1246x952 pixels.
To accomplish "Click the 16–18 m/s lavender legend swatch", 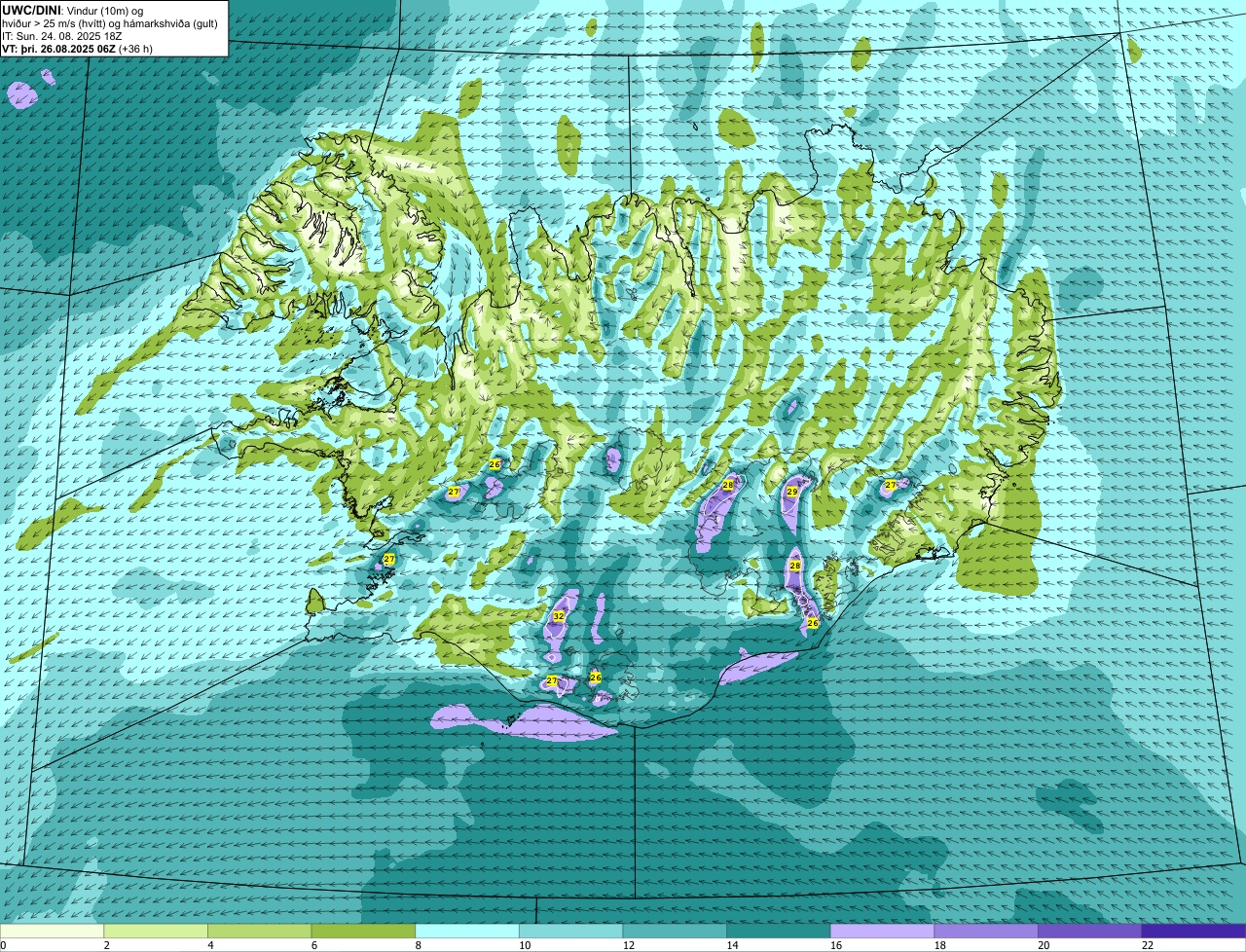I will 882,932.
